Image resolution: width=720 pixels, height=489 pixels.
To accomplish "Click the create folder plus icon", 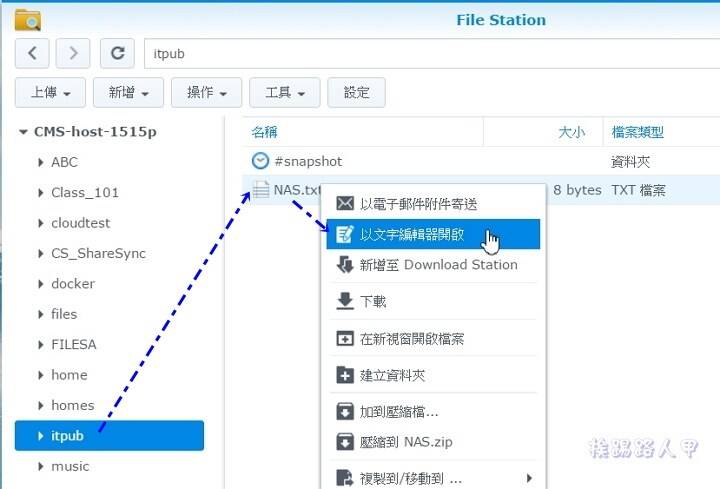I will click(345, 375).
